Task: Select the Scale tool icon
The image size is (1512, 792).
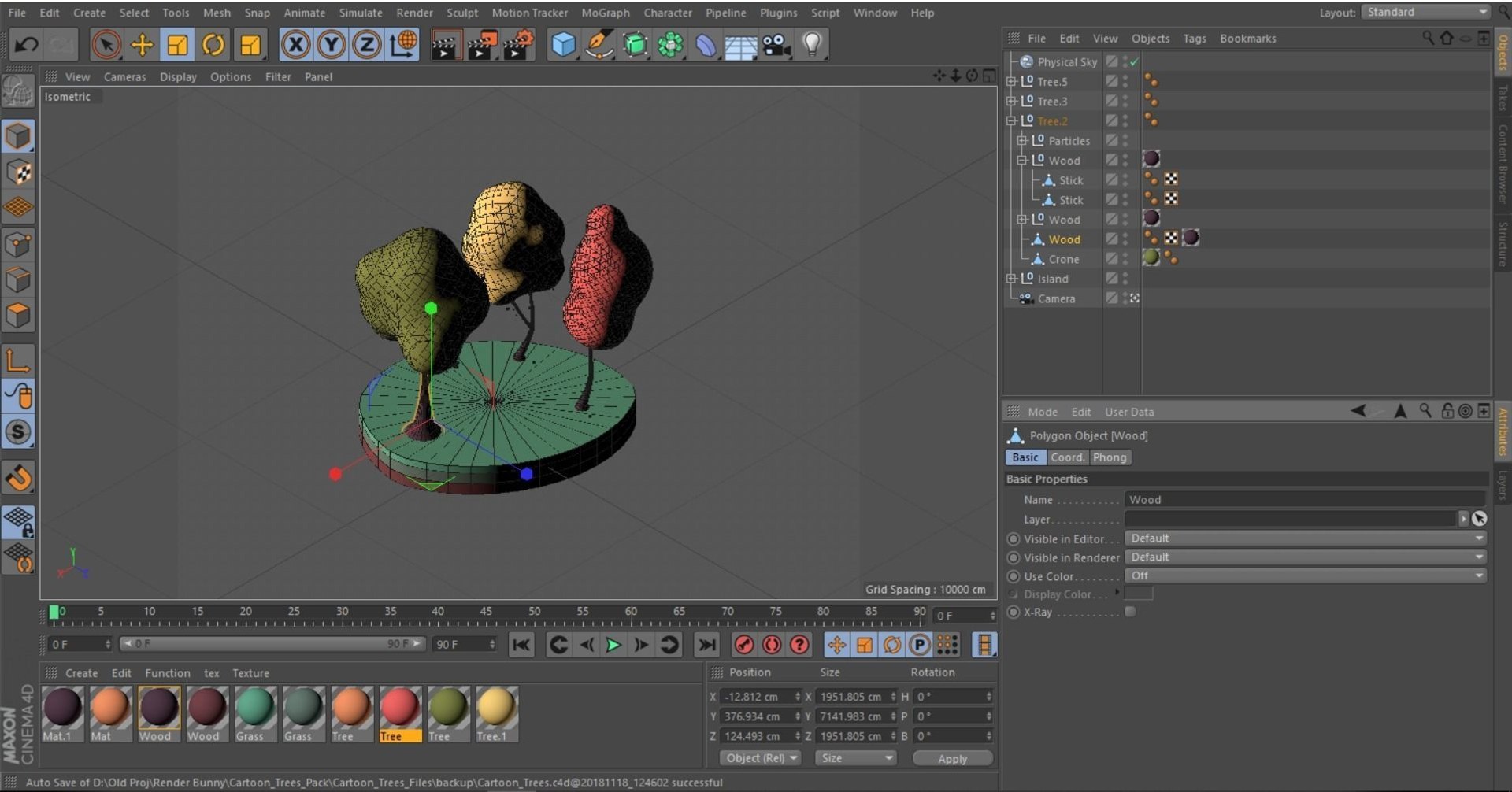Action: point(177,45)
